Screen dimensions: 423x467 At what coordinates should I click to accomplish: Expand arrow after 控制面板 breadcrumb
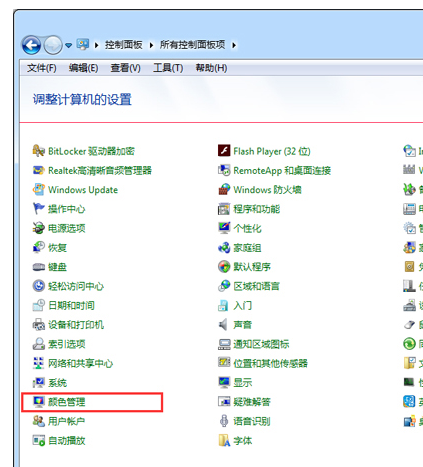(151, 45)
